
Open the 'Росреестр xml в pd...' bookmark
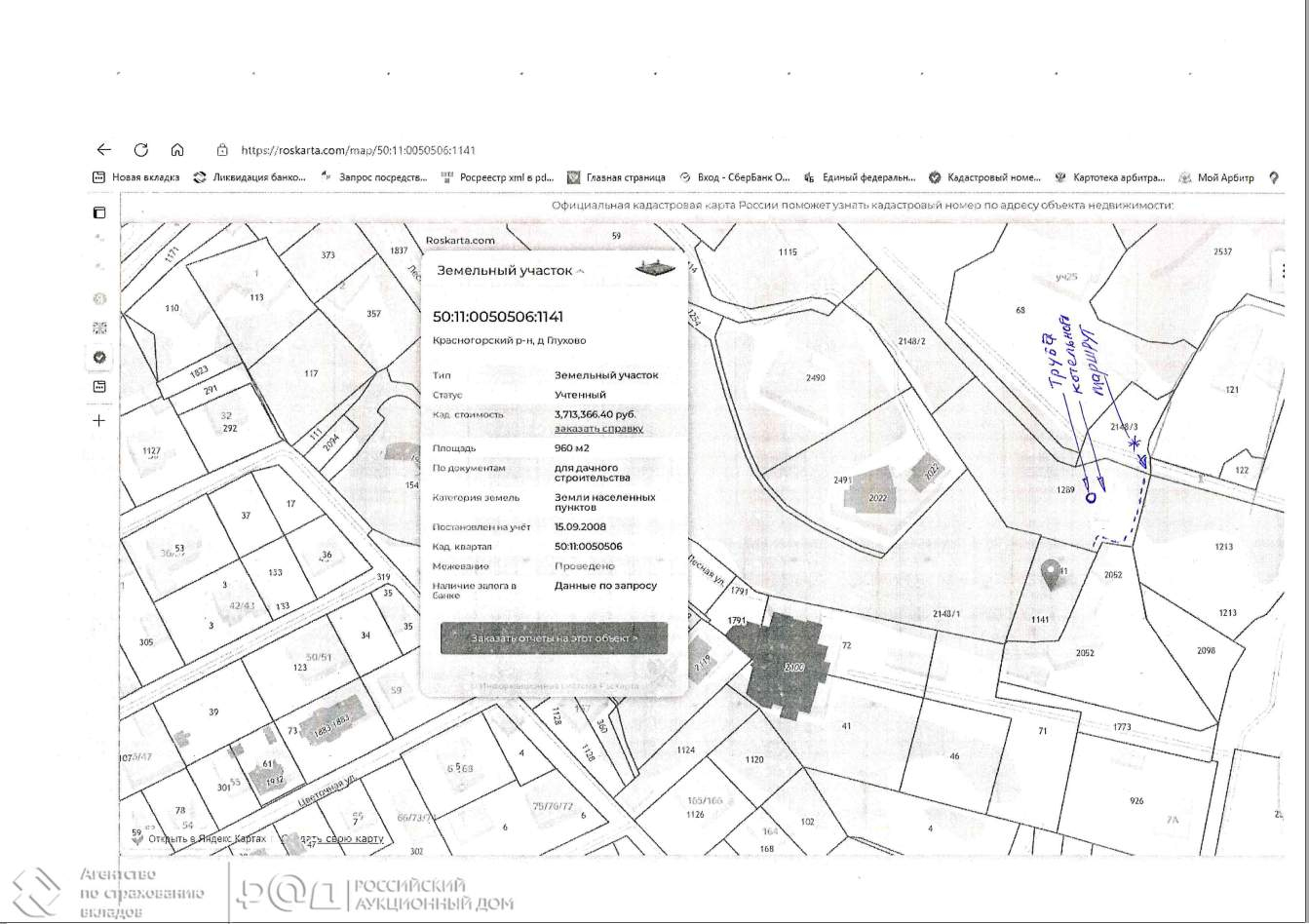click(497, 177)
